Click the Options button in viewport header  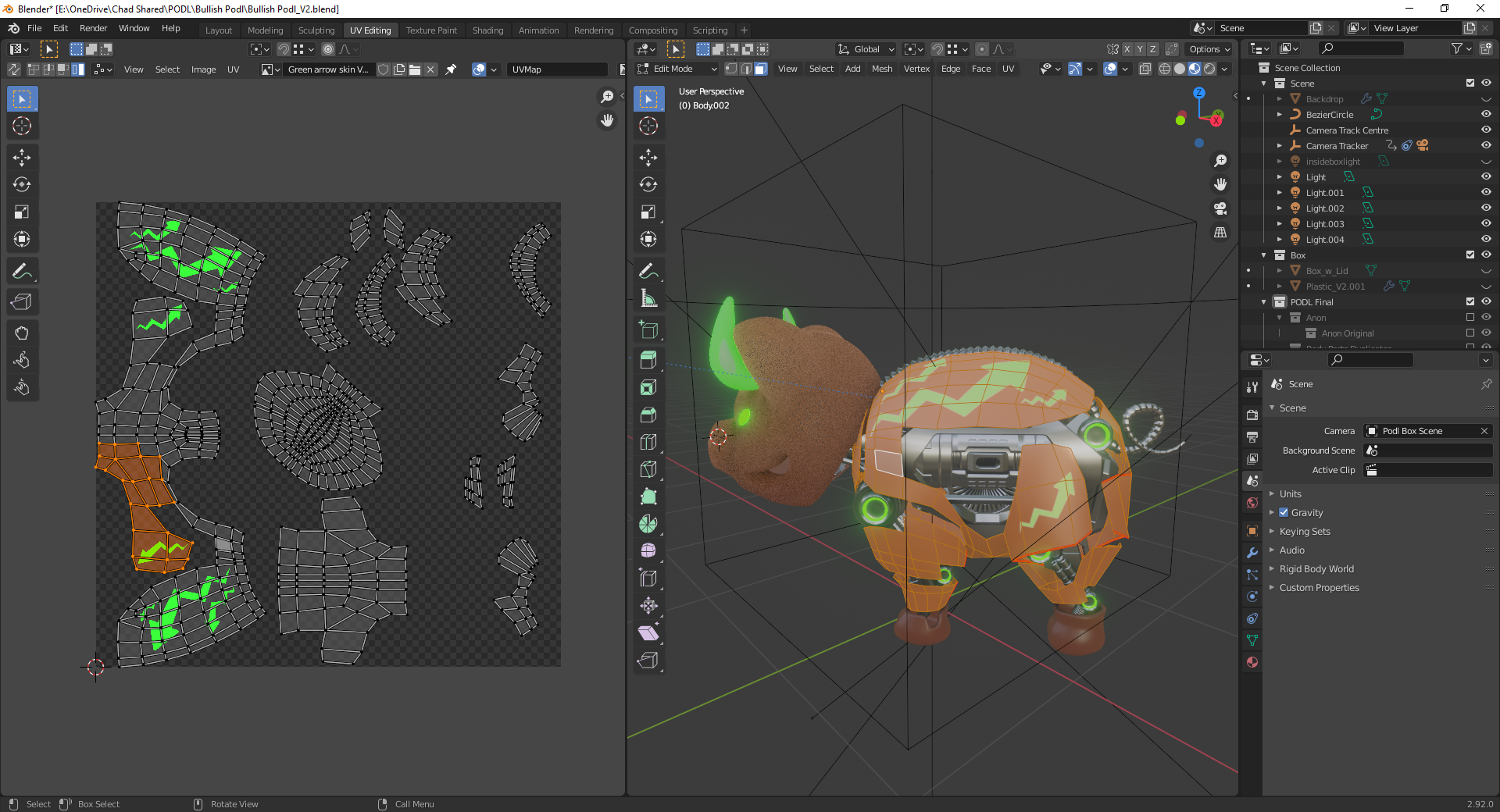click(1209, 49)
